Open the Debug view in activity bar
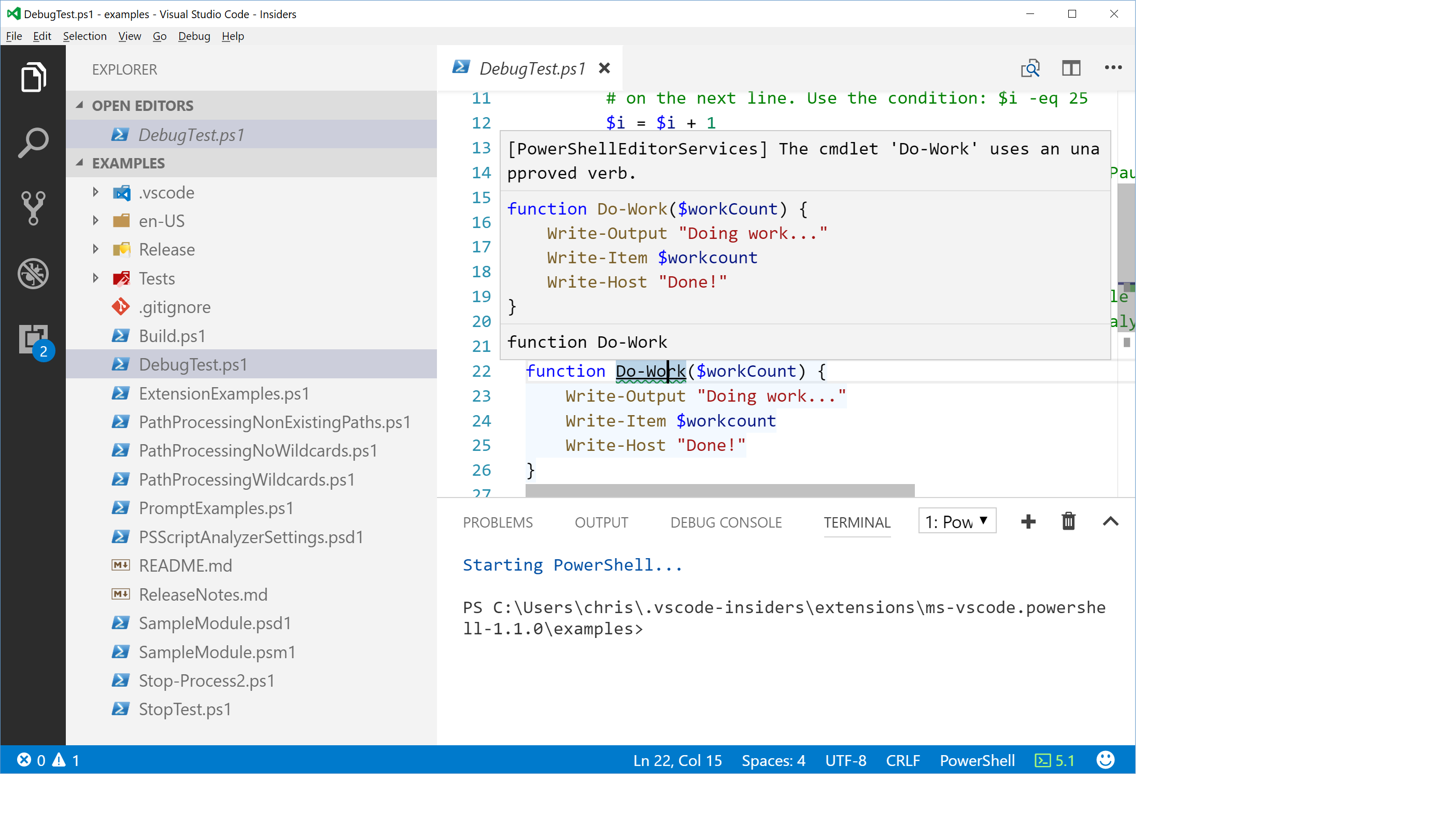This screenshot has height=823, width=1456. coord(33,274)
